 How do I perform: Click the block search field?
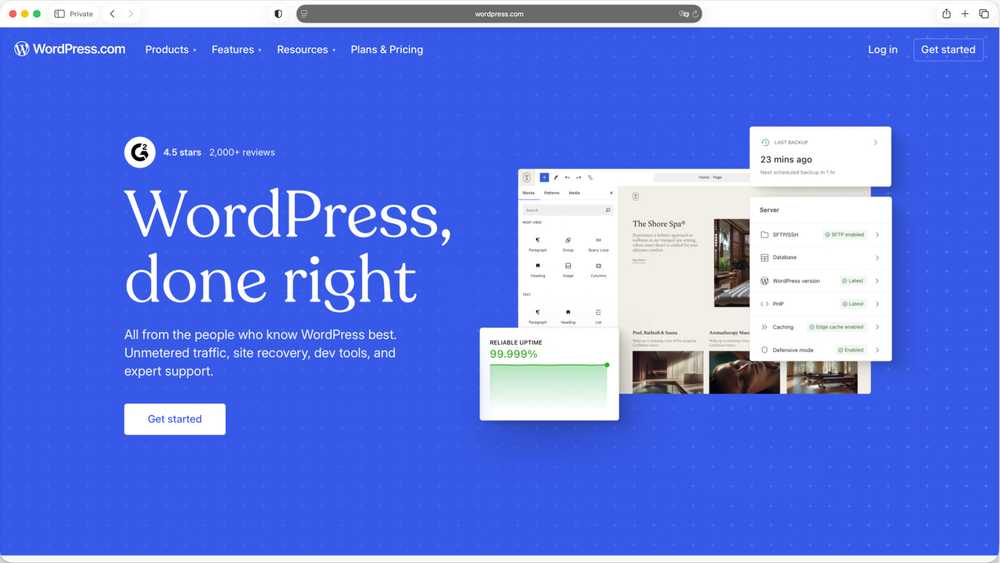point(568,210)
